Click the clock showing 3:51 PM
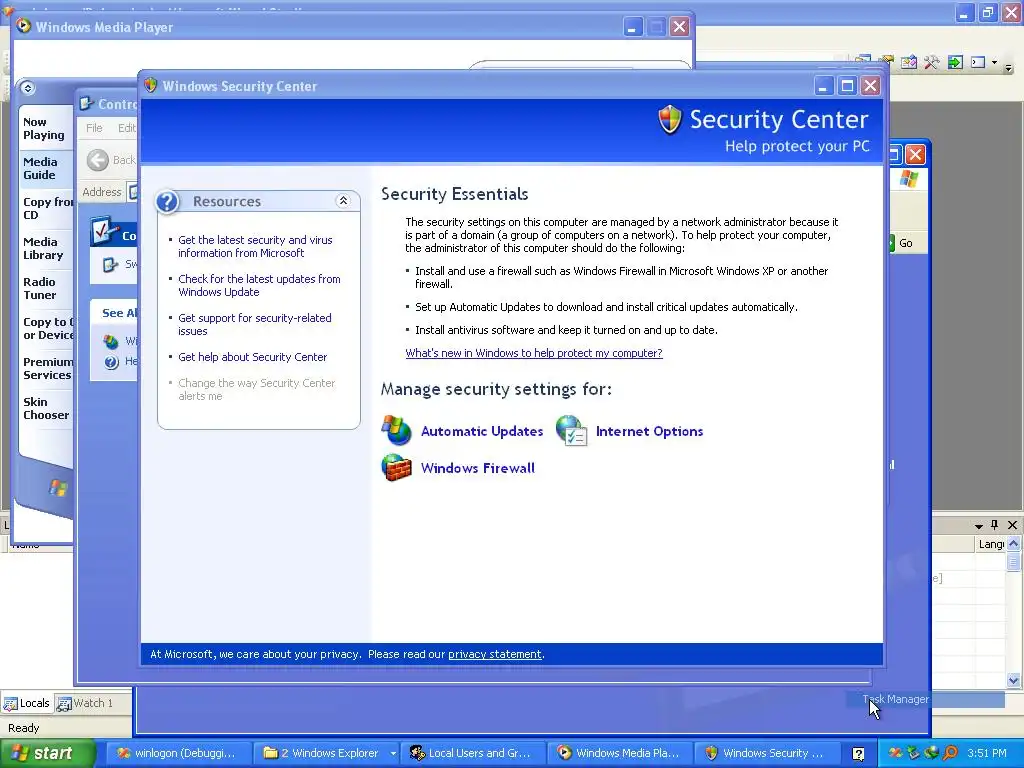Image resolution: width=1024 pixels, height=768 pixels. coord(987,753)
